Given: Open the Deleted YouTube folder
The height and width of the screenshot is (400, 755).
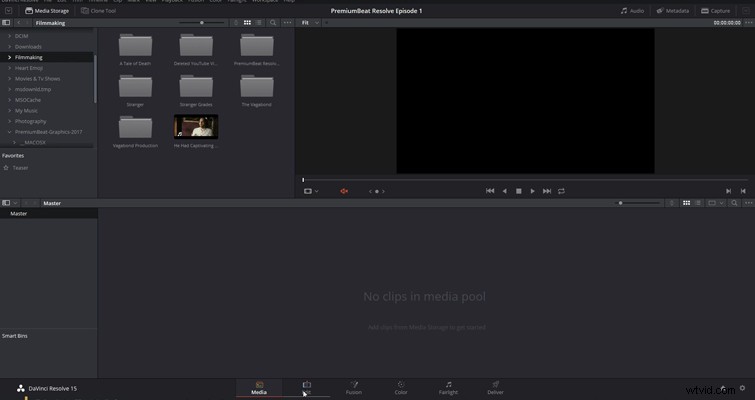Looking at the screenshot, I should (x=196, y=49).
